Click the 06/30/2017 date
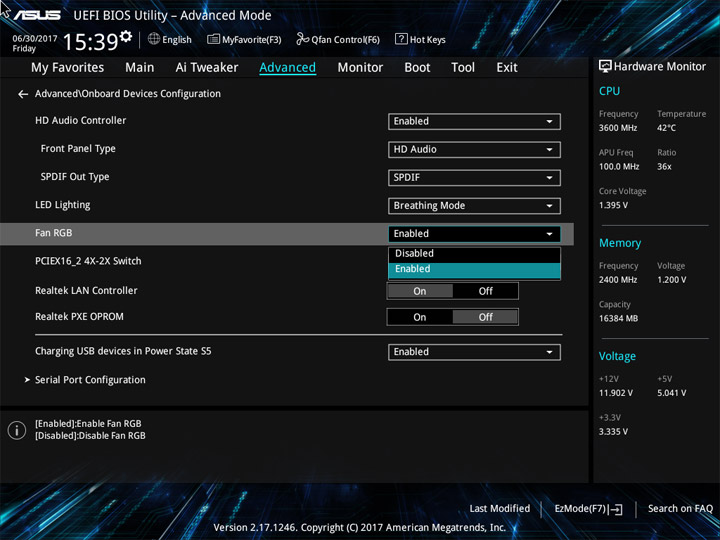Image resolution: width=720 pixels, height=540 pixels. pos(35,39)
